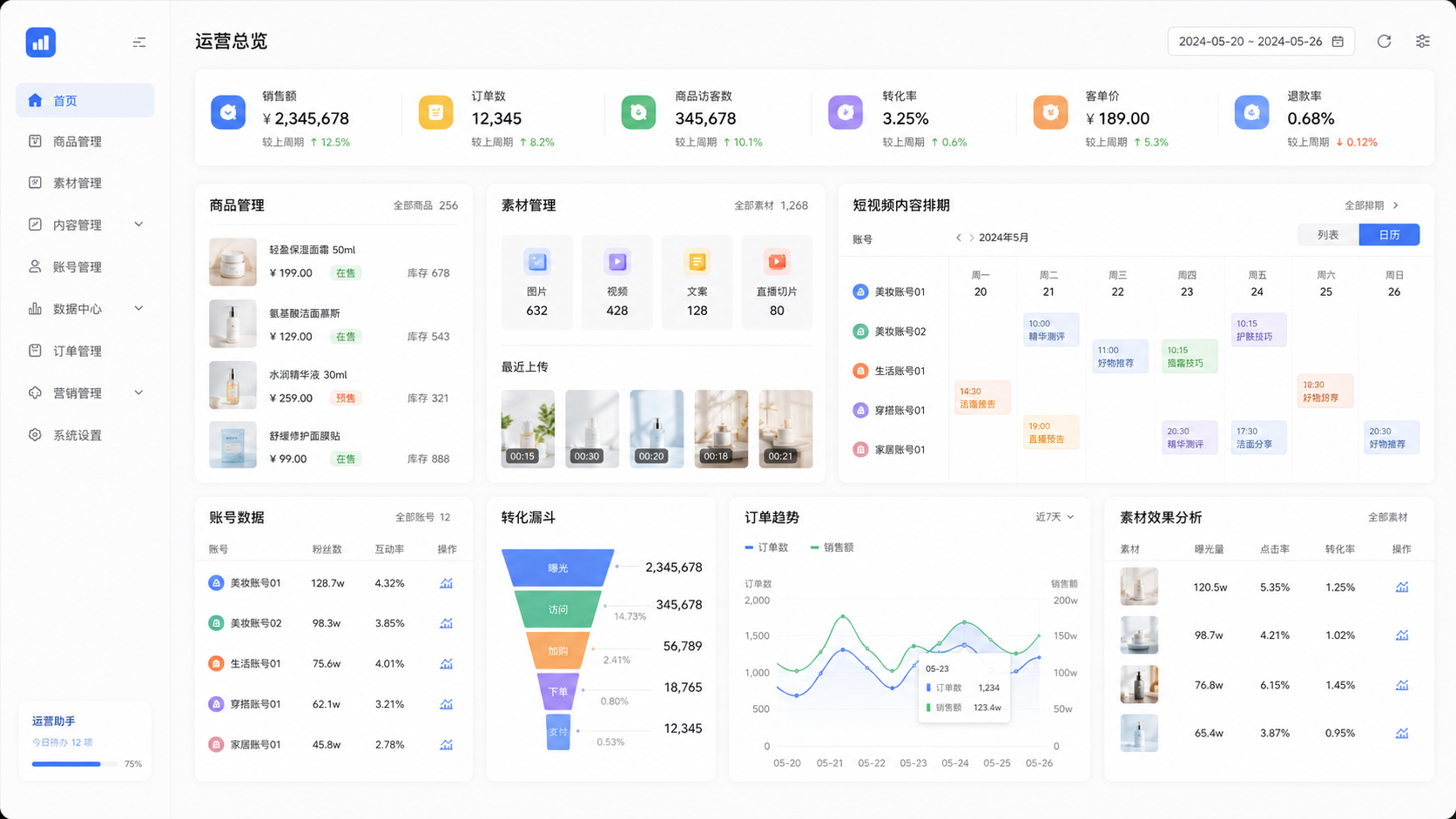This screenshot has height=819, width=1456.
Task: Switch the schedule to 列表 view
Action: tap(1328, 235)
